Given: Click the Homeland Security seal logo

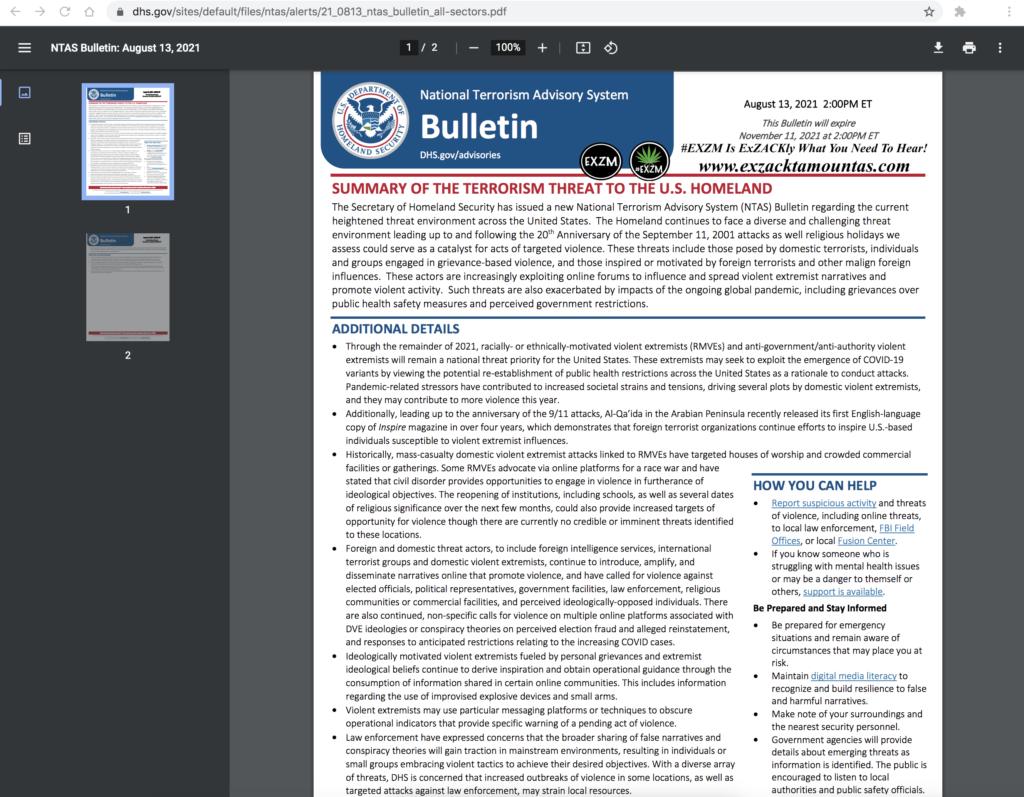Looking at the screenshot, I should click(370, 120).
